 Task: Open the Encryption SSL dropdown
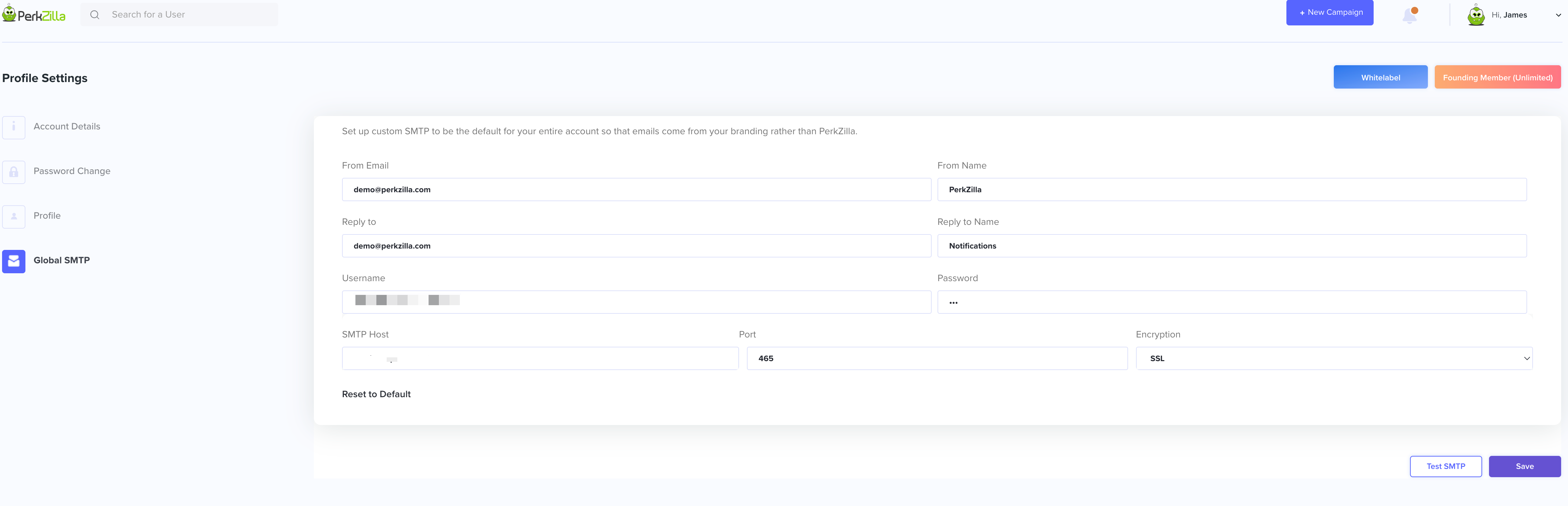[1334, 358]
